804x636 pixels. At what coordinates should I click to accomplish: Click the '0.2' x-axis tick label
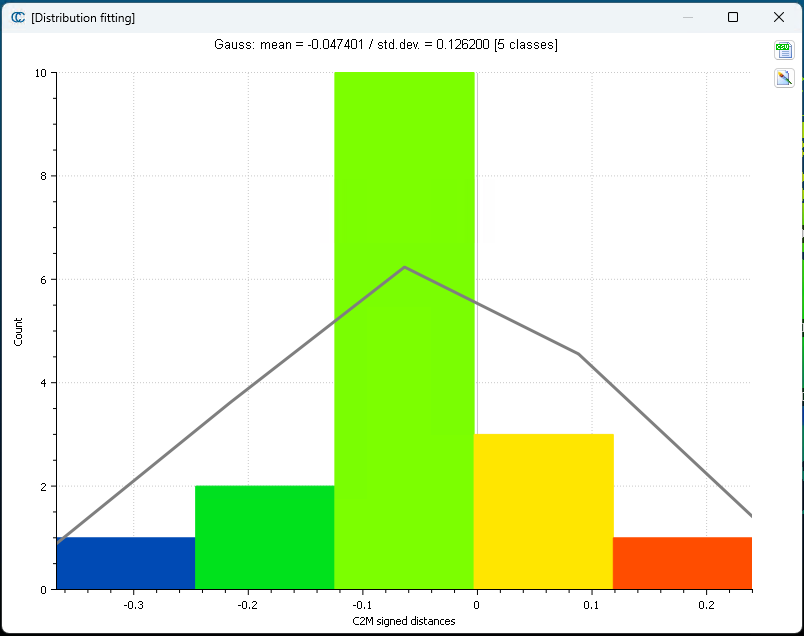tap(706, 605)
